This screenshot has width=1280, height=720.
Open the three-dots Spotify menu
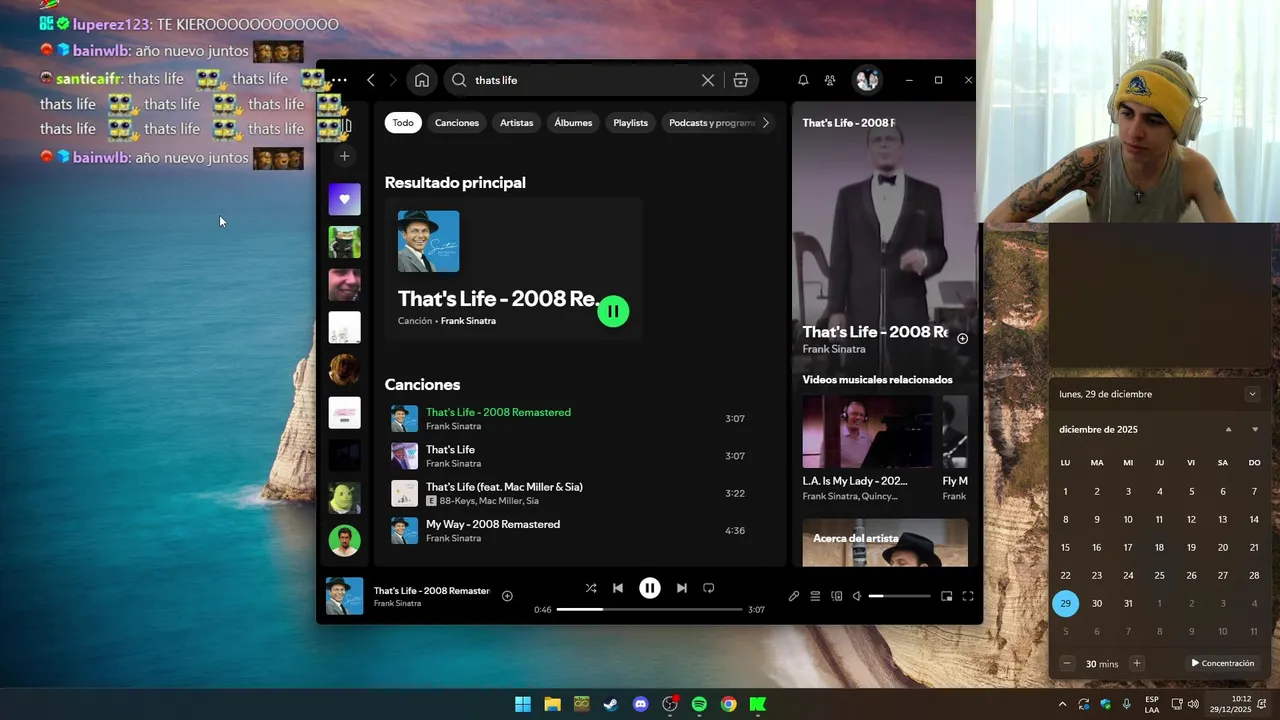tap(339, 80)
